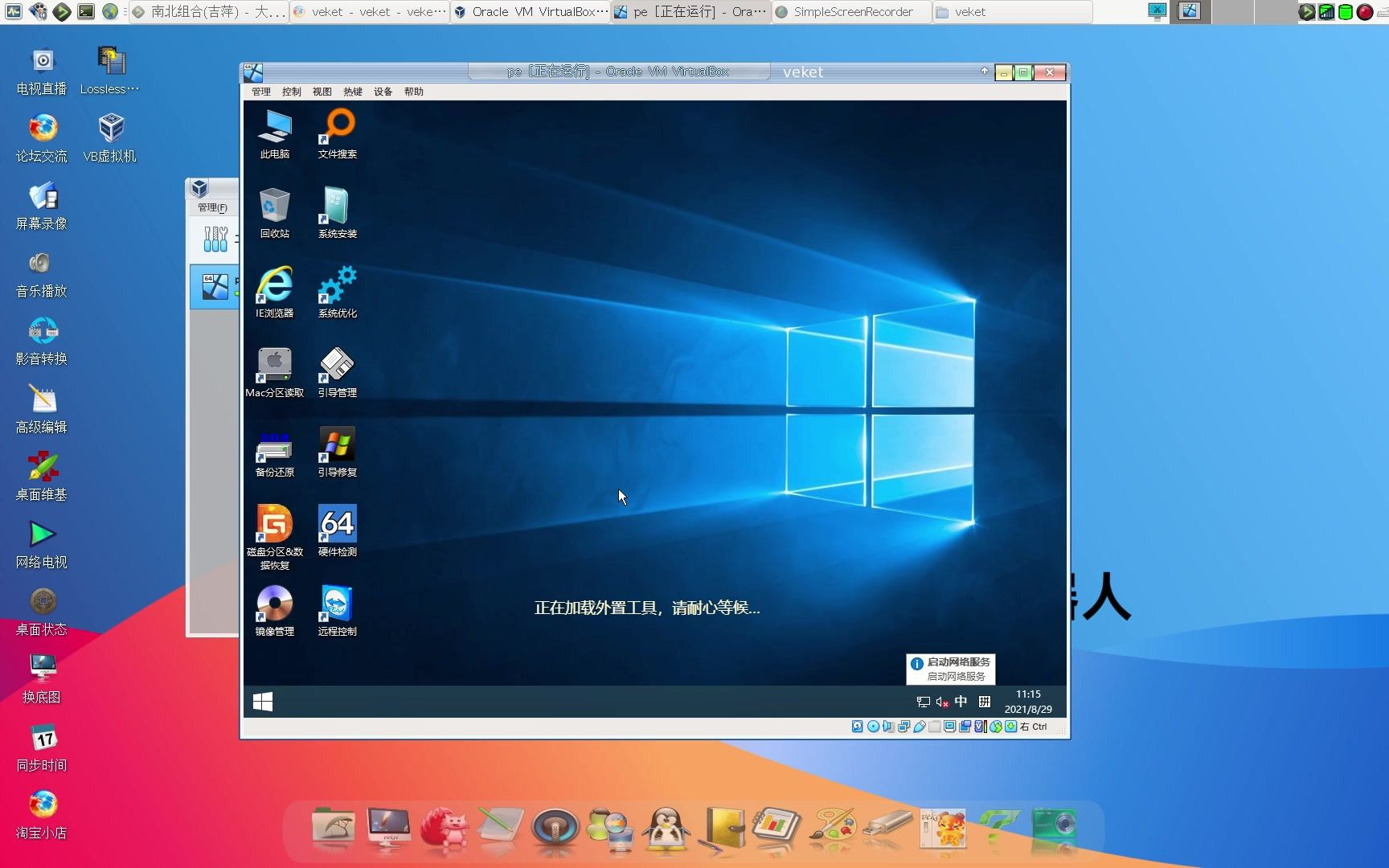
Task: Click VirtualBox recording status icon
Action: tap(965, 727)
